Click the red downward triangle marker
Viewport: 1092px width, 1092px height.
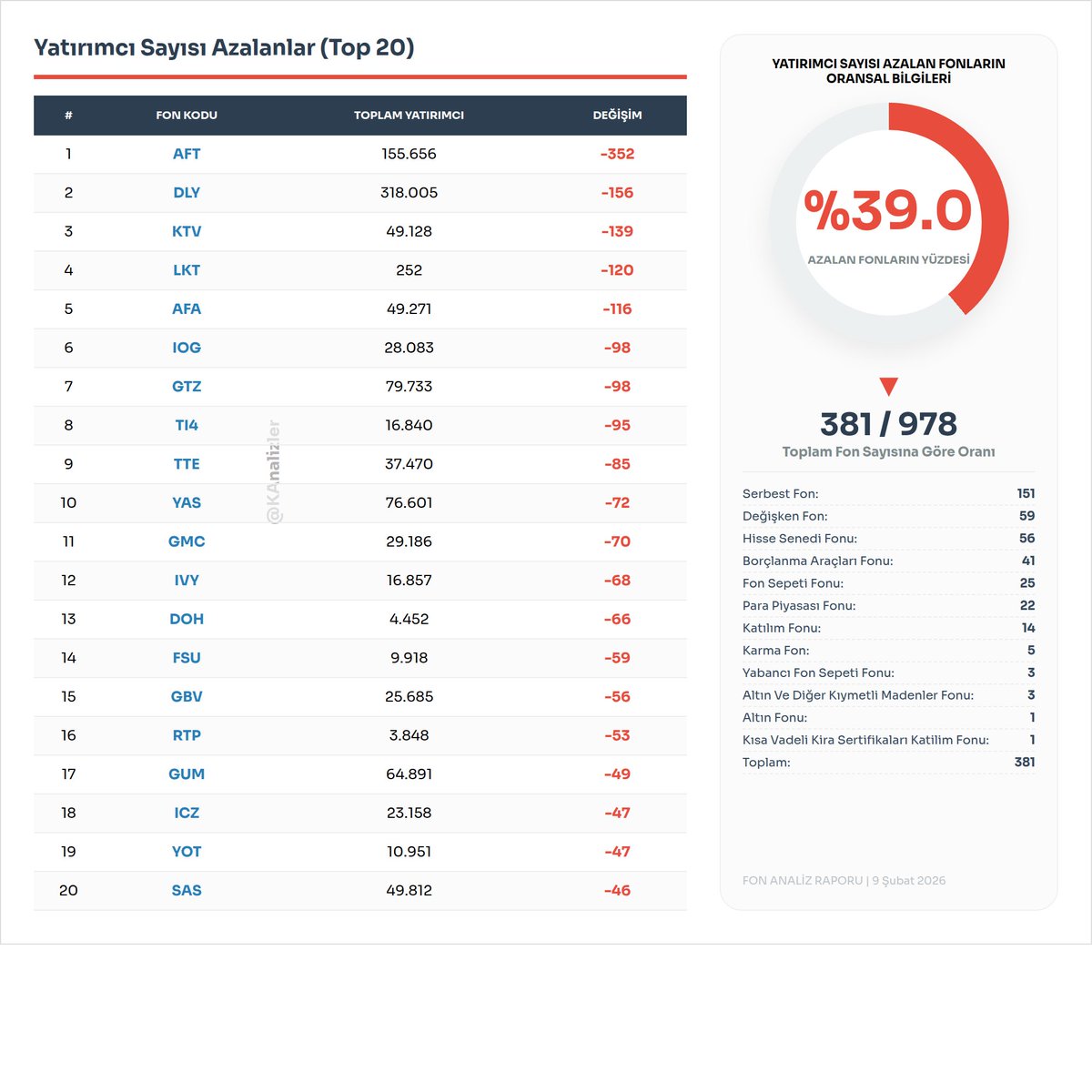click(889, 386)
